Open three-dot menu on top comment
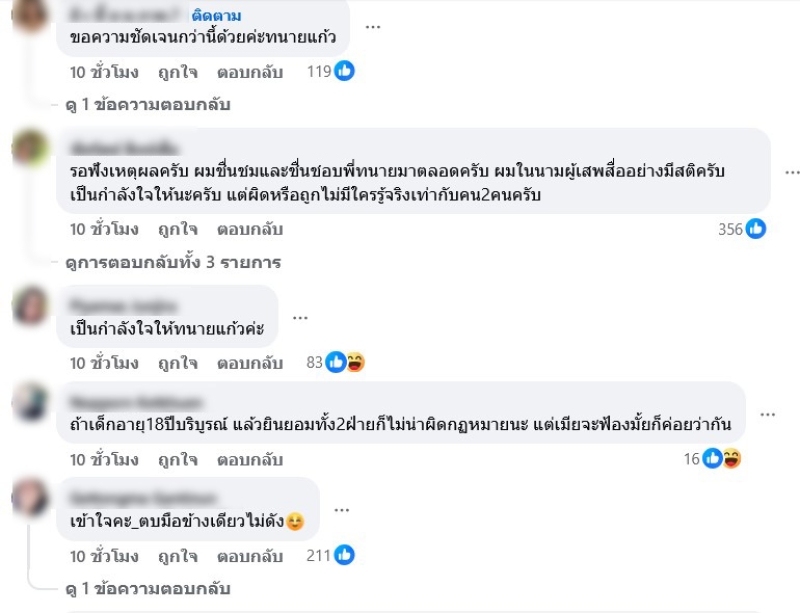800x613 pixels. [x=373, y=26]
